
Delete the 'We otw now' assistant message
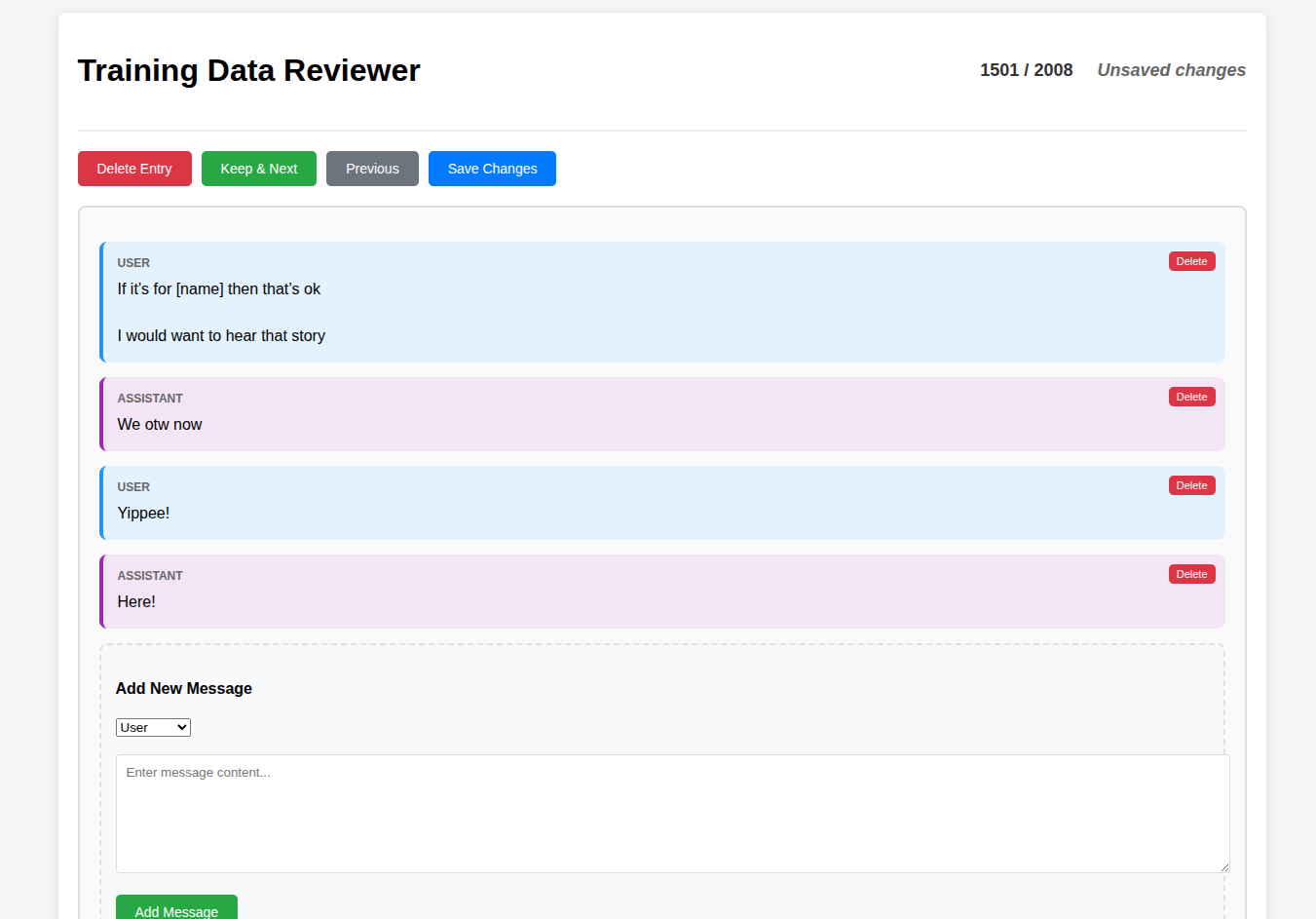[1191, 397]
